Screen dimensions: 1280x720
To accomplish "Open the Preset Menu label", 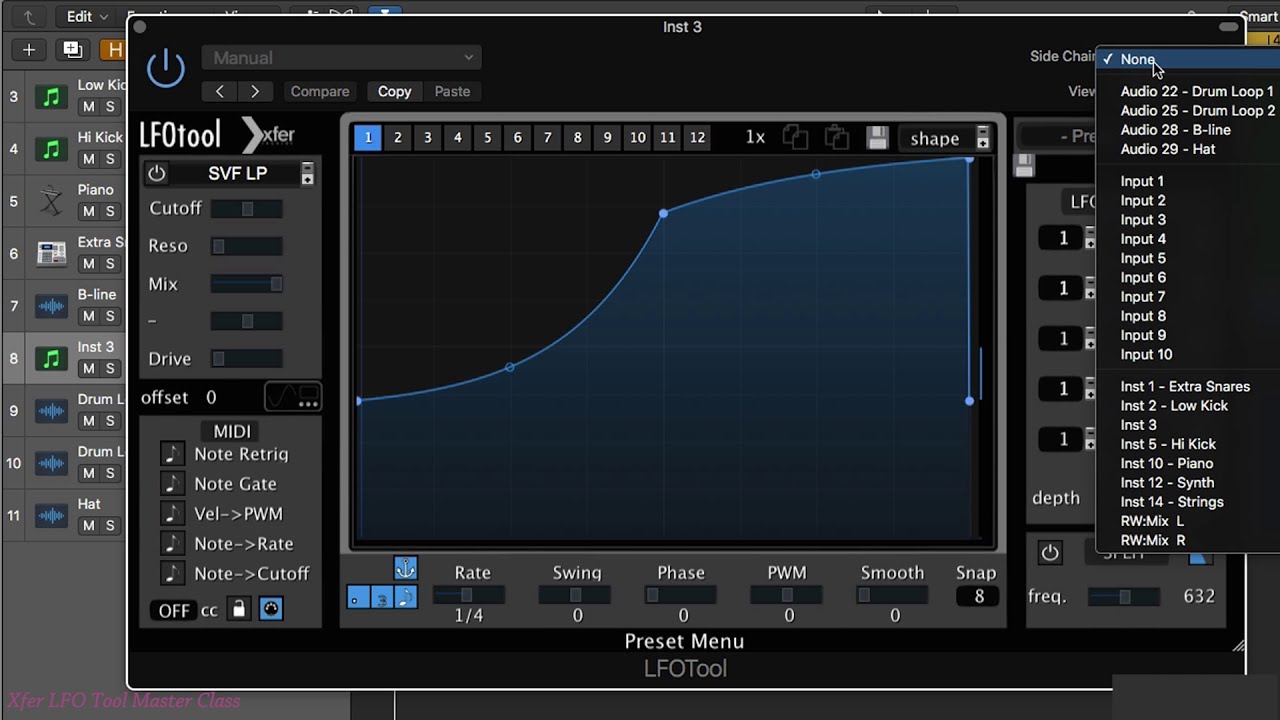I will click(x=684, y=641).
